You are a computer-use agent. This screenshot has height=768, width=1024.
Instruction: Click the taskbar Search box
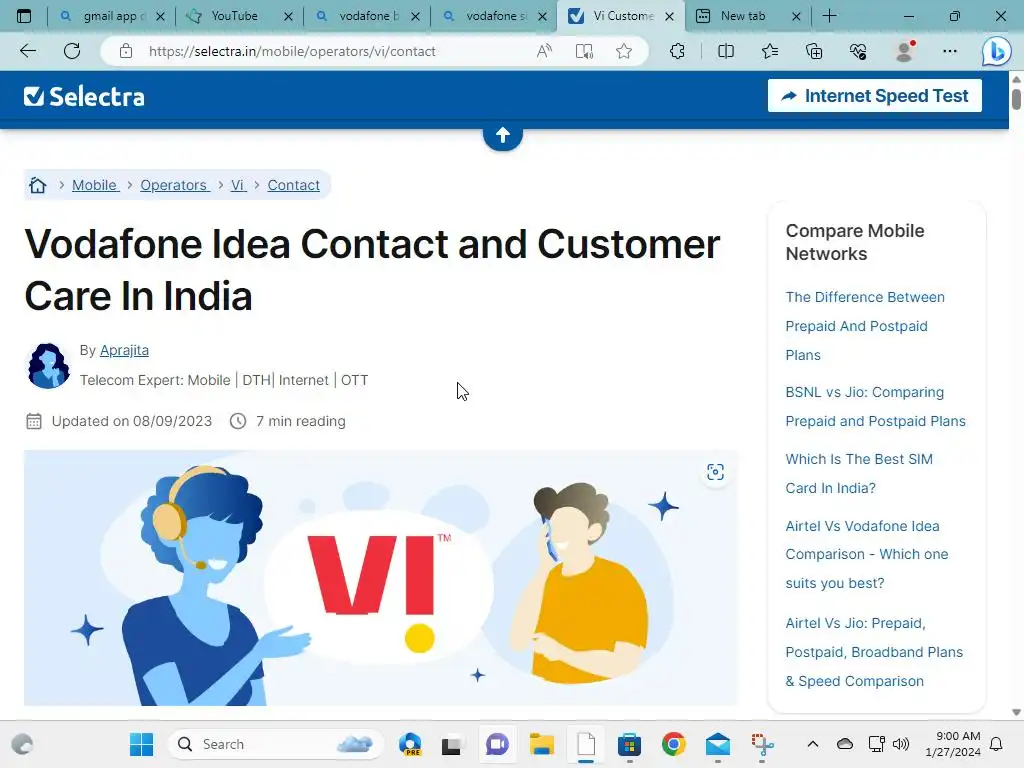point(276,744)
